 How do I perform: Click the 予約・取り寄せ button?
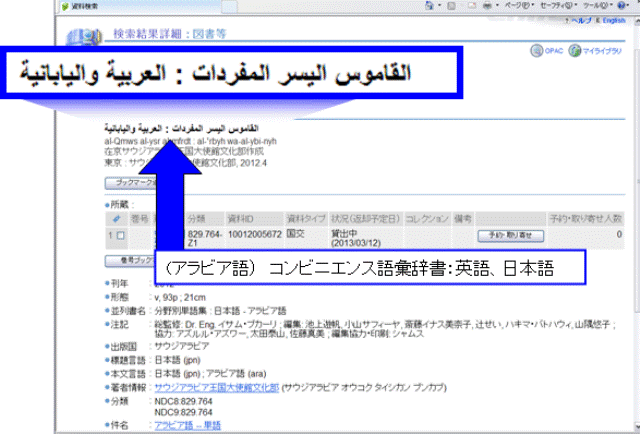(x=511, y=236)
